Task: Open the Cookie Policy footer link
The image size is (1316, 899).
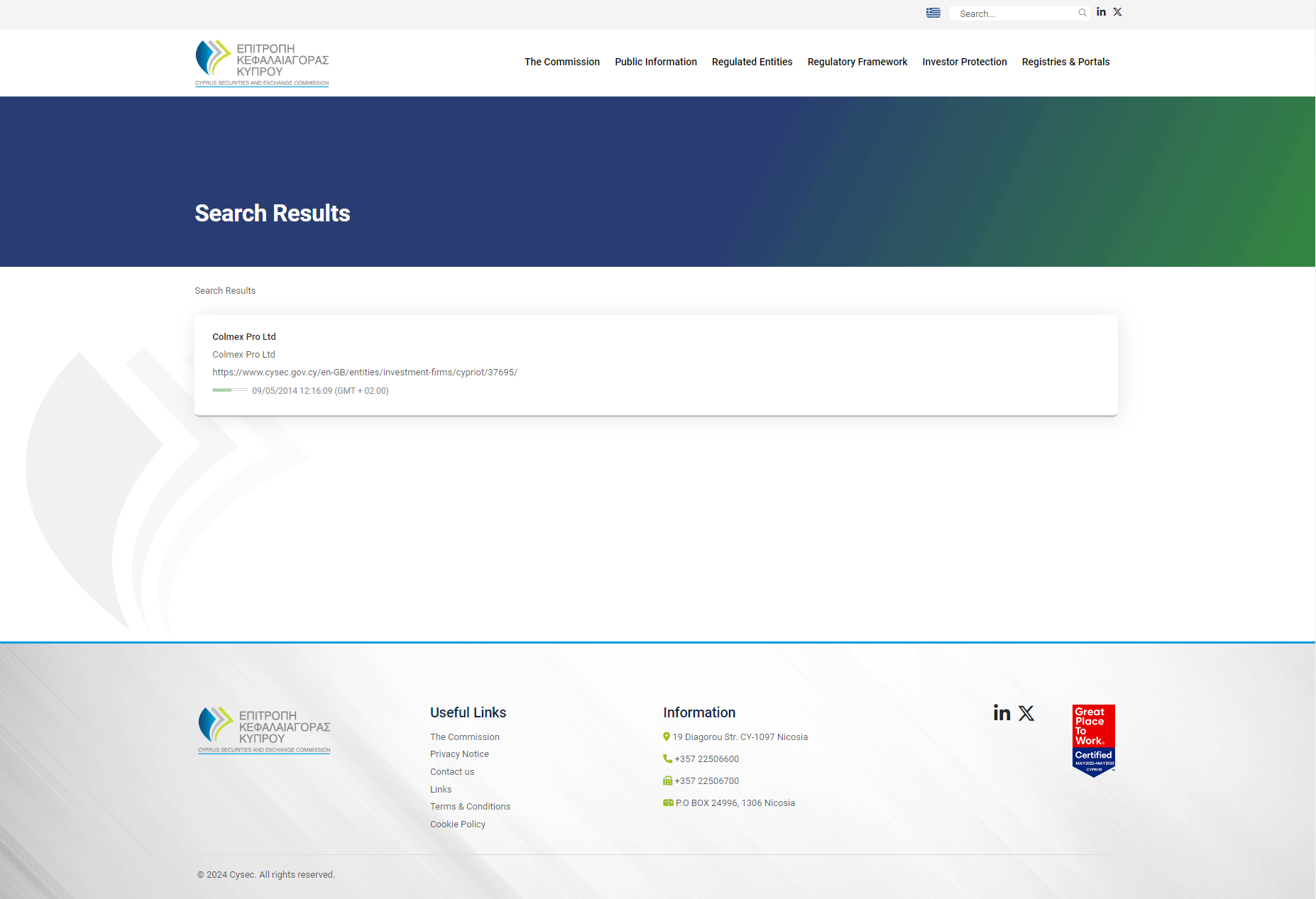Action: [x=458, y=824]
